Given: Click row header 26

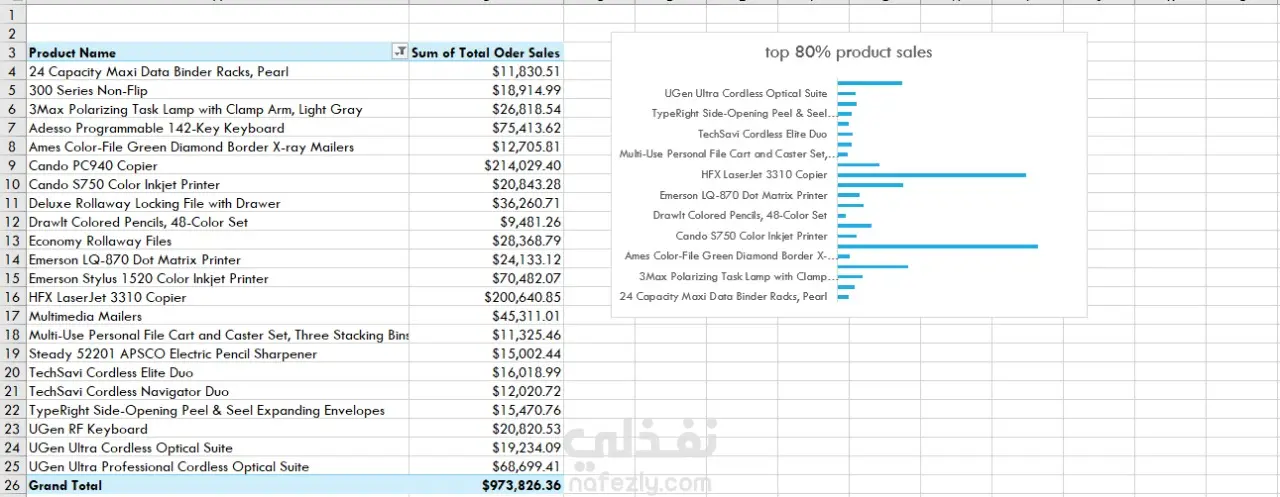Looking at the screenshot, I should click(x=12, y=485).
